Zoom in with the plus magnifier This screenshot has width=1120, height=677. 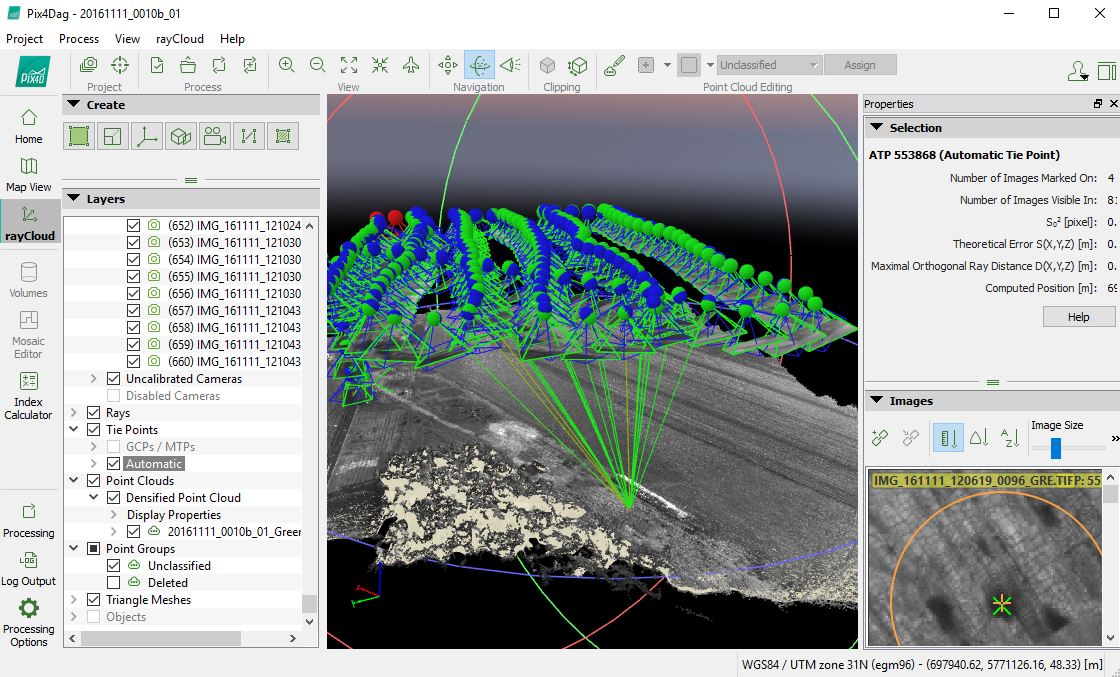click(286, 65)
